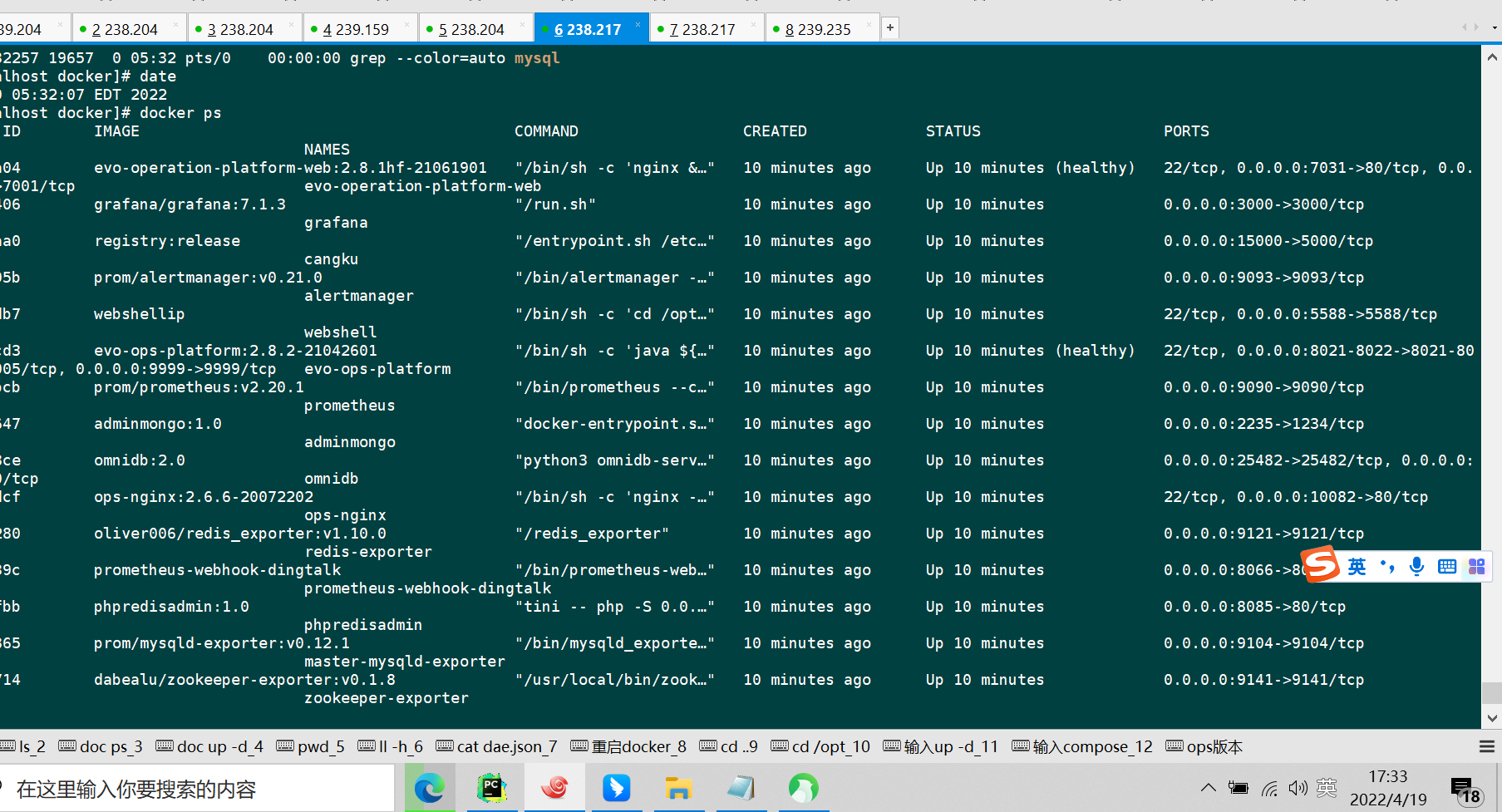The width and height of the screenshot is (1502, 812).
Task: Click the terminal scrollbar up arrow
Action: click(1491, 57)
